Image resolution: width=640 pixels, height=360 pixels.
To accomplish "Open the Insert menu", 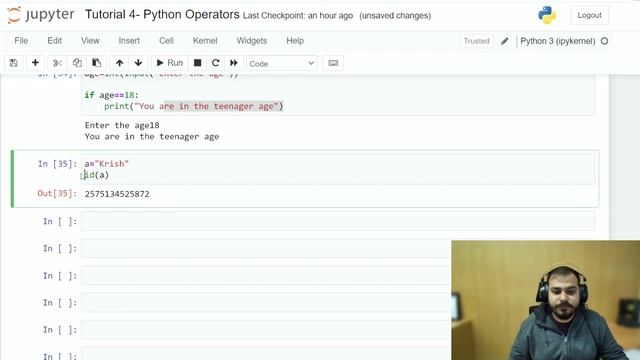I will pos(129,41).
